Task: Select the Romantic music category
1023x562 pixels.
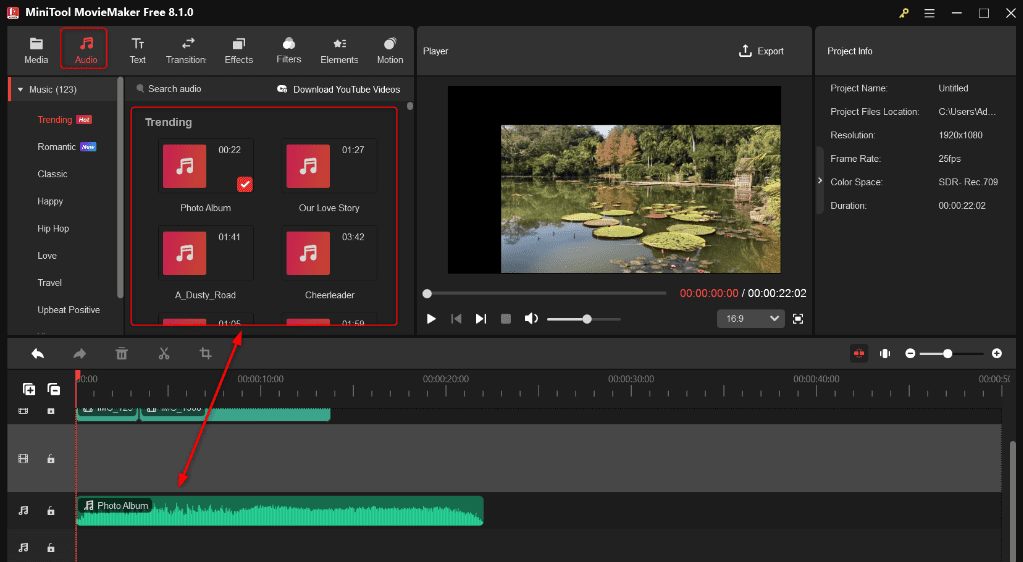Action: click(x=57, y=147)
